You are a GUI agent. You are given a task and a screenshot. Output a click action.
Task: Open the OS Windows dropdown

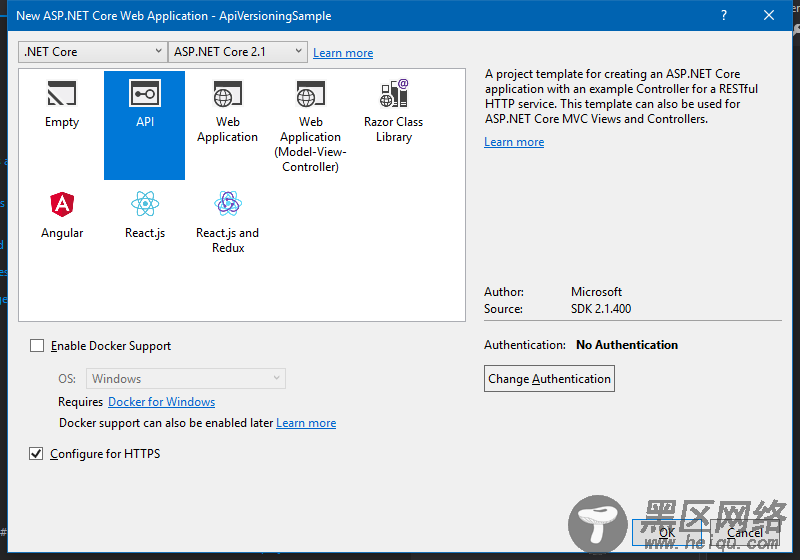(186, 378)
